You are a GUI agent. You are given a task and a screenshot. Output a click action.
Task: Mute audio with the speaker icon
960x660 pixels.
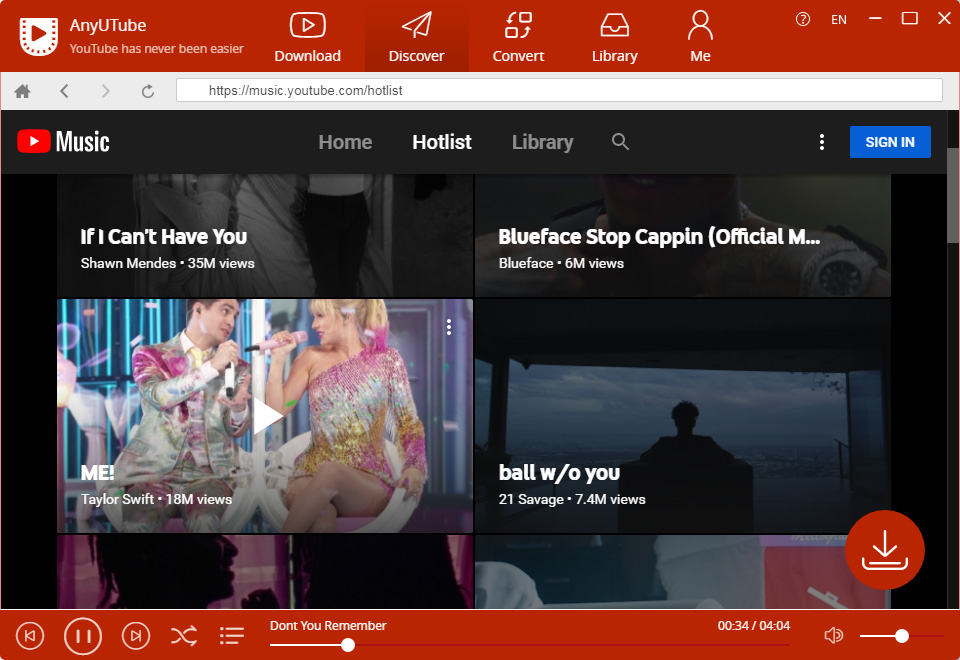[834, 636]
